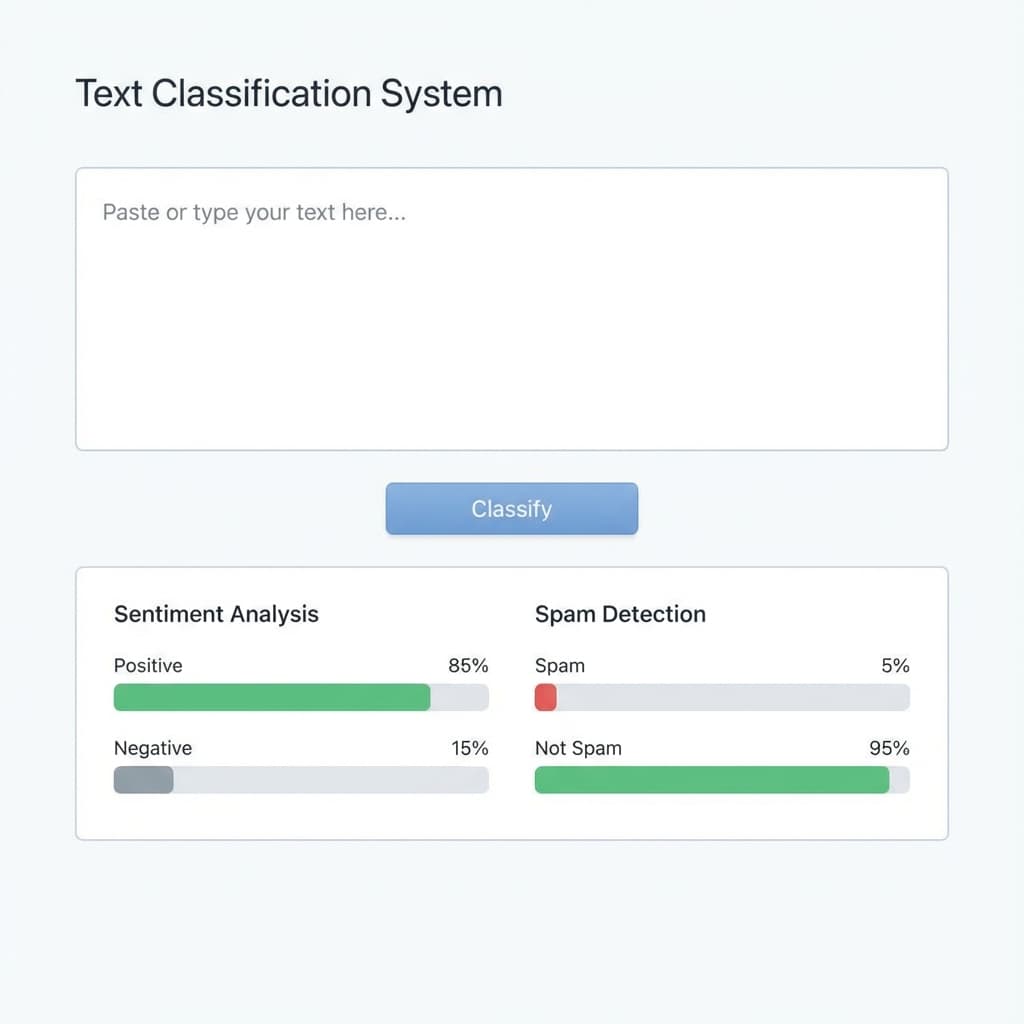Select the 85% Positive score
The height and width of the screenshot is (1024, 1024).
468,665
